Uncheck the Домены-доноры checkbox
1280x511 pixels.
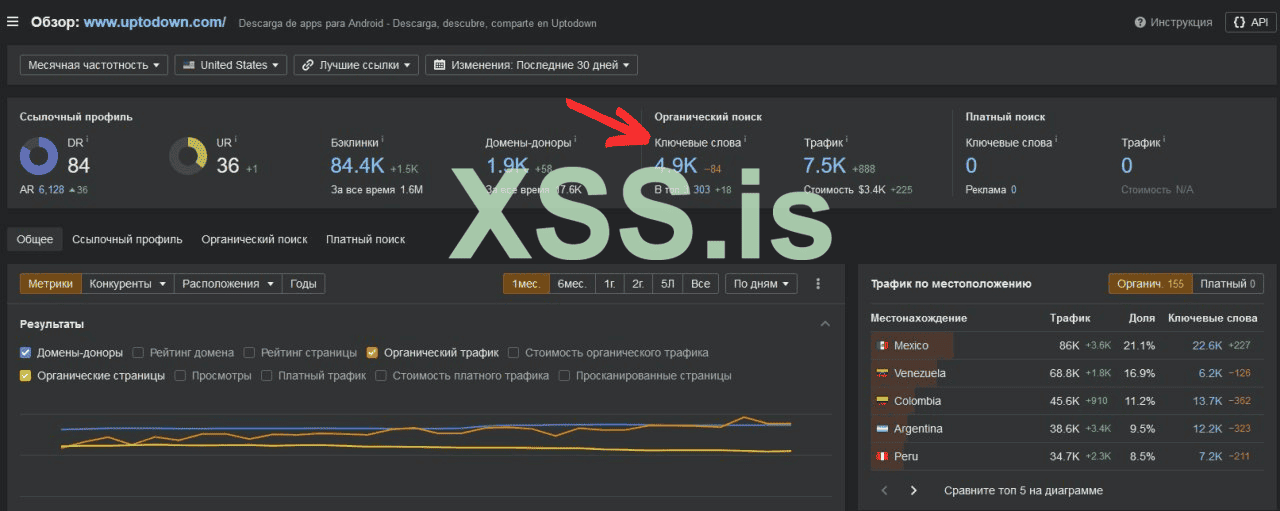pyautogui.click(x=26, y=353)
